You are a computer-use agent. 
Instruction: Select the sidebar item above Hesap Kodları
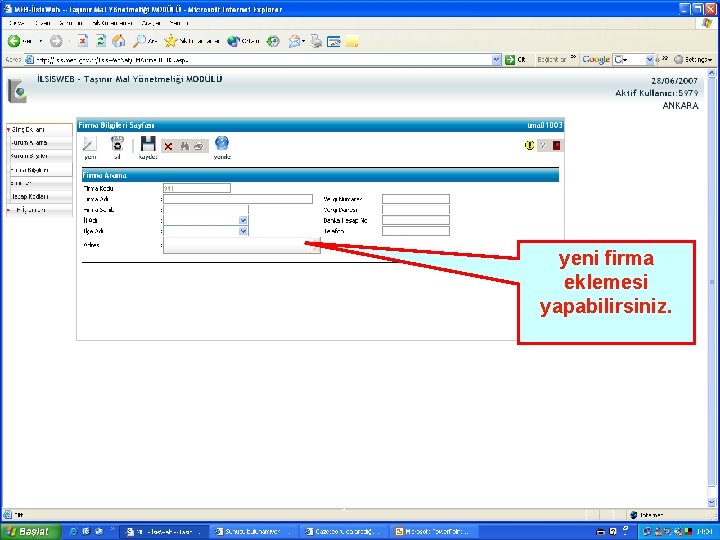[22, 183]
